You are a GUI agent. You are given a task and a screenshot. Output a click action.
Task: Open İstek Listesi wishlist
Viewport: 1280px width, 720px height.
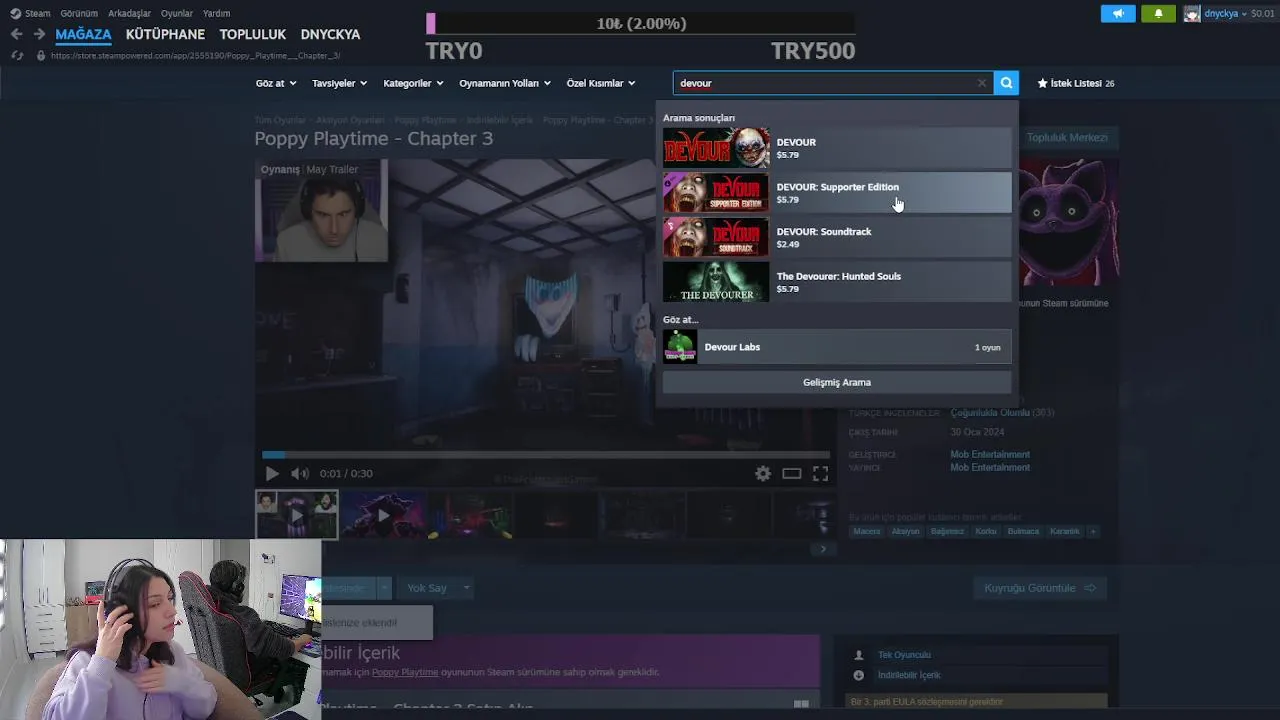click(x=1076, y=83)
